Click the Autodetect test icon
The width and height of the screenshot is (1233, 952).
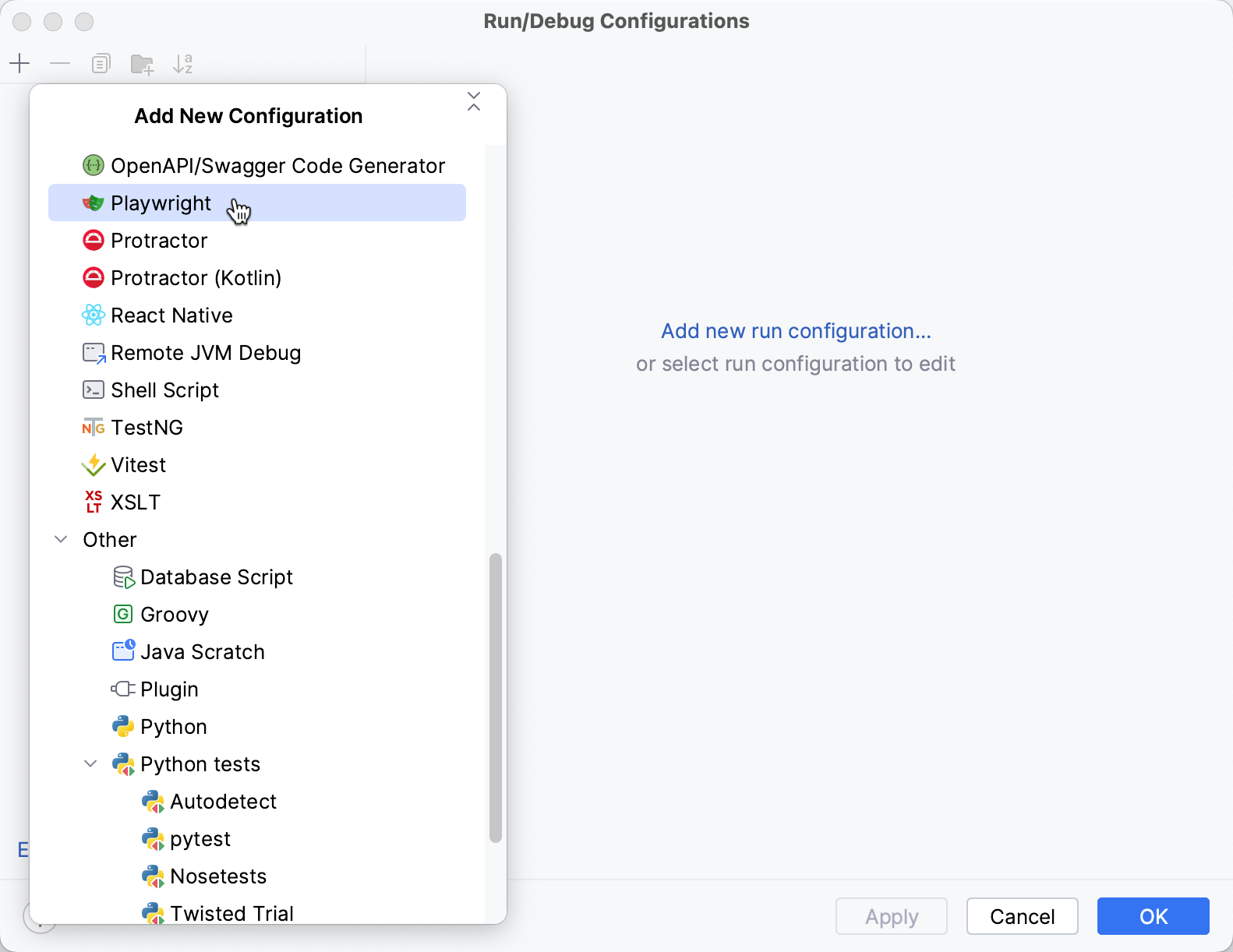click(154, 802)
